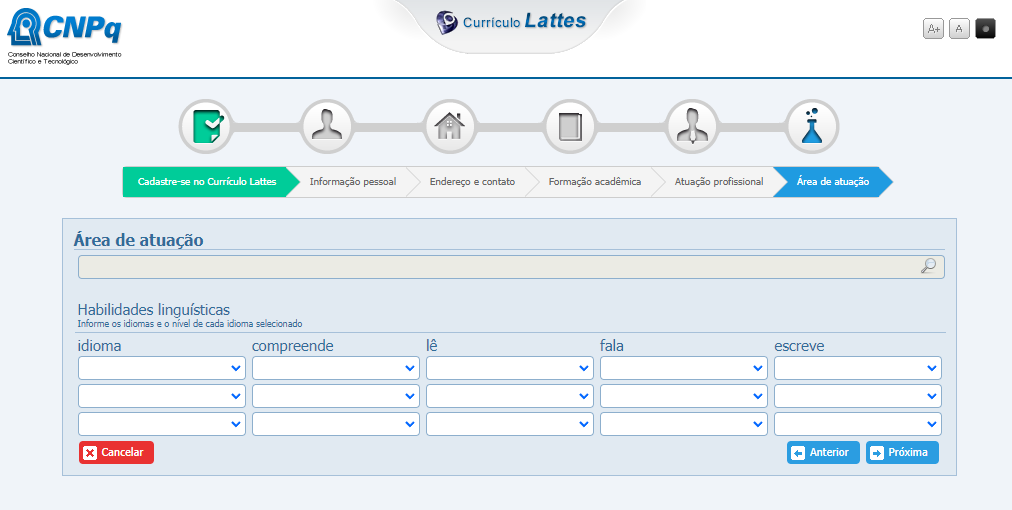1012x510 pixels.
Task: Click the flask area of activity icon
Action: (812, 127)
